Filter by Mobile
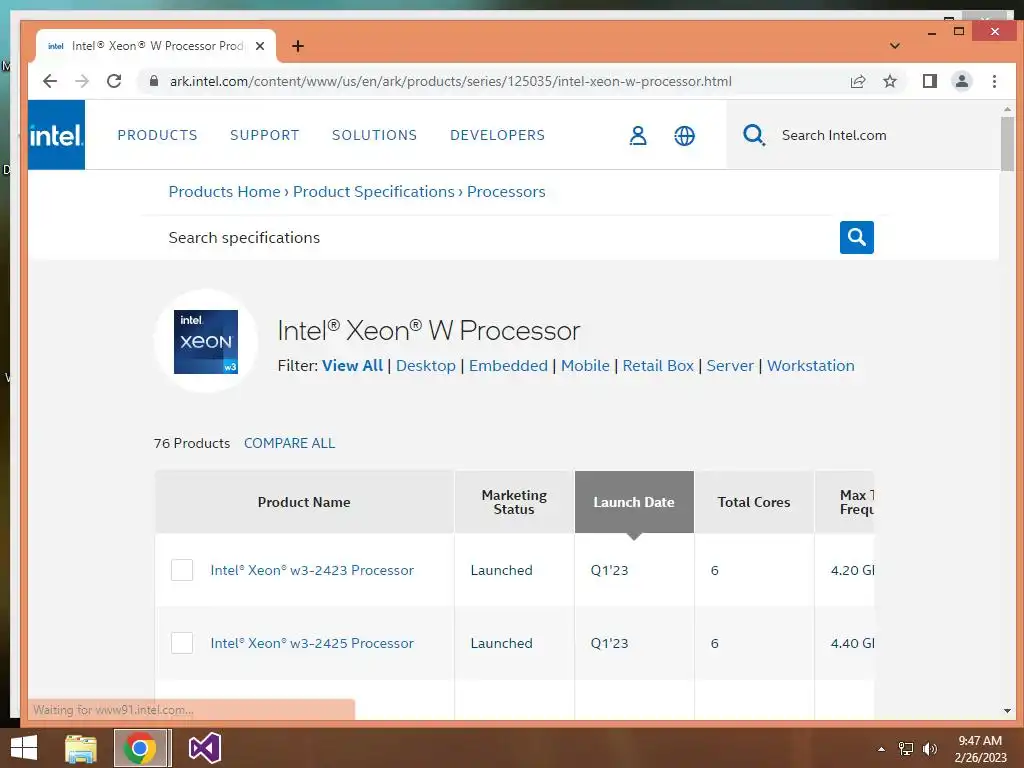The height and width of the screenshot is (768, 1024). (x=585, y=366)
